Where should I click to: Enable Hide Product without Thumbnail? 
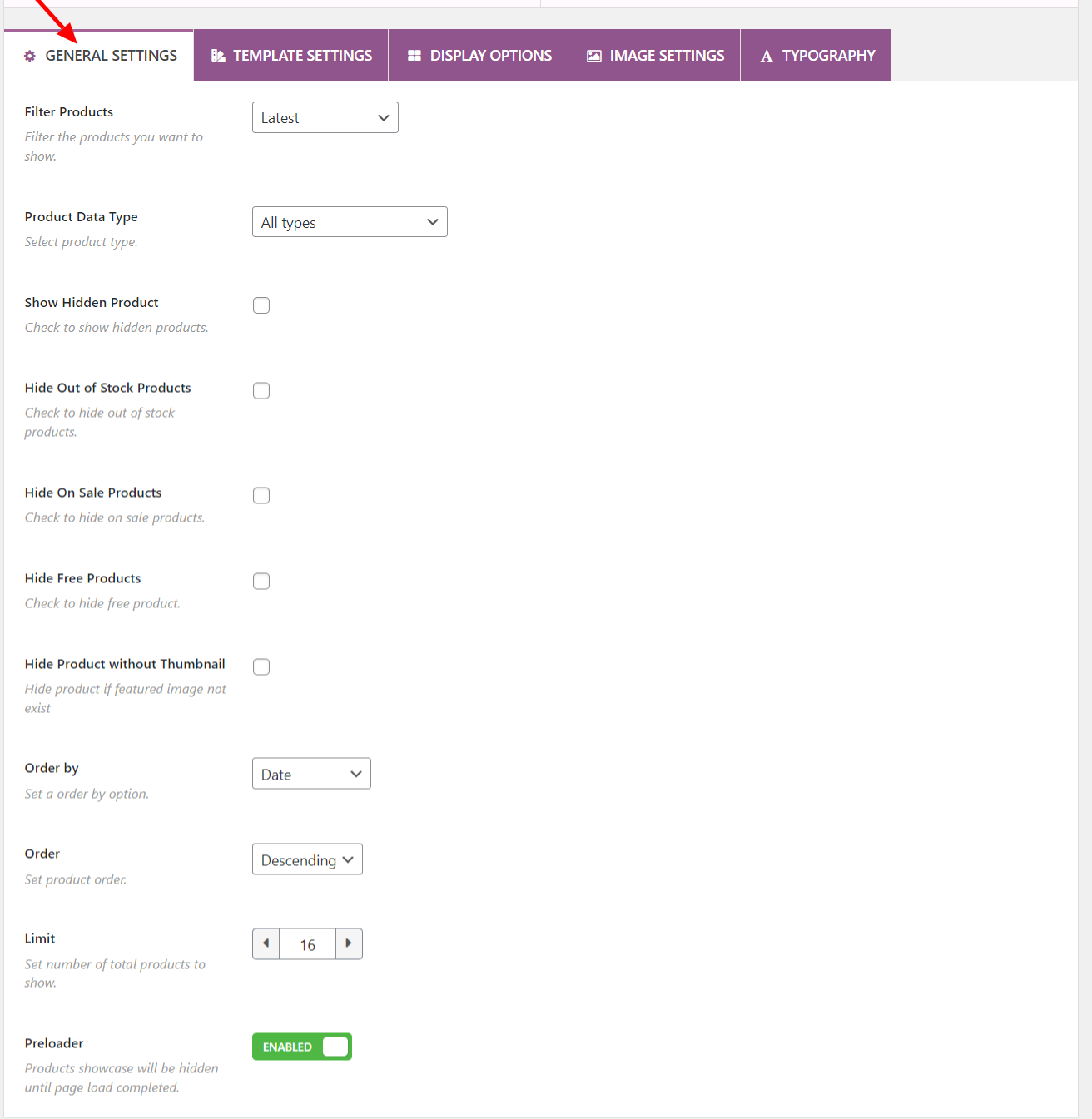click(x=261, y=666)
